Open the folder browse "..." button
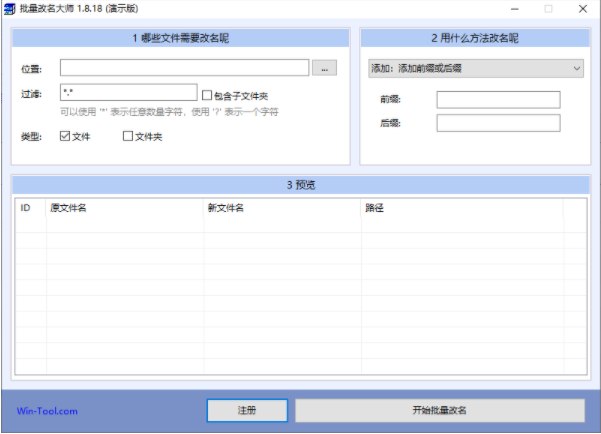601x434 pixels. (x=325, y=68)
